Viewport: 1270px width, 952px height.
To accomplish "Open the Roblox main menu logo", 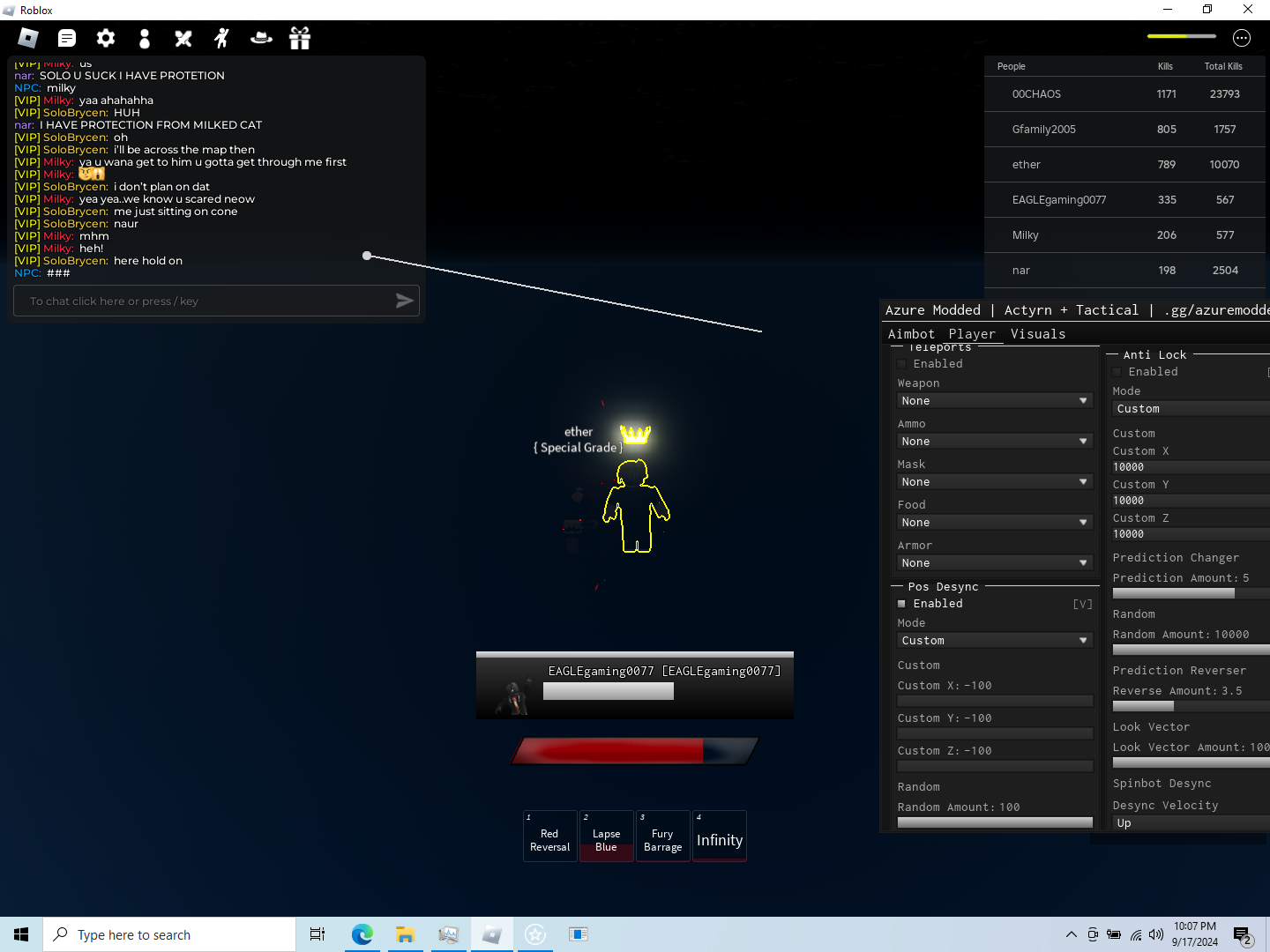I will [x=28, y=38].
